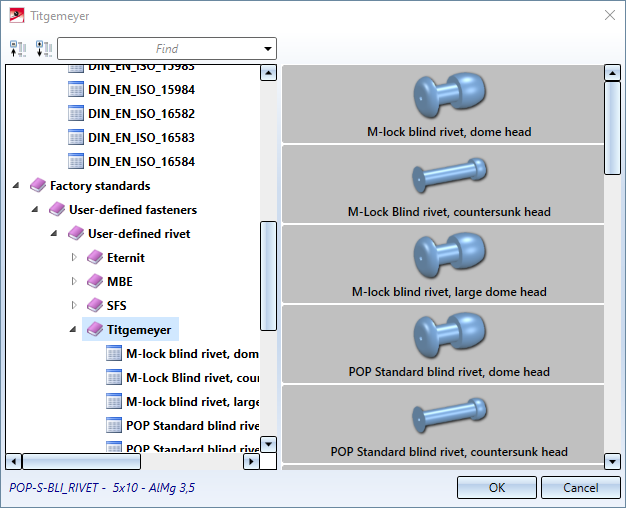Select the DIN_EN_ISO_15984 table icon
626x508 pixels.
(76, 89)
